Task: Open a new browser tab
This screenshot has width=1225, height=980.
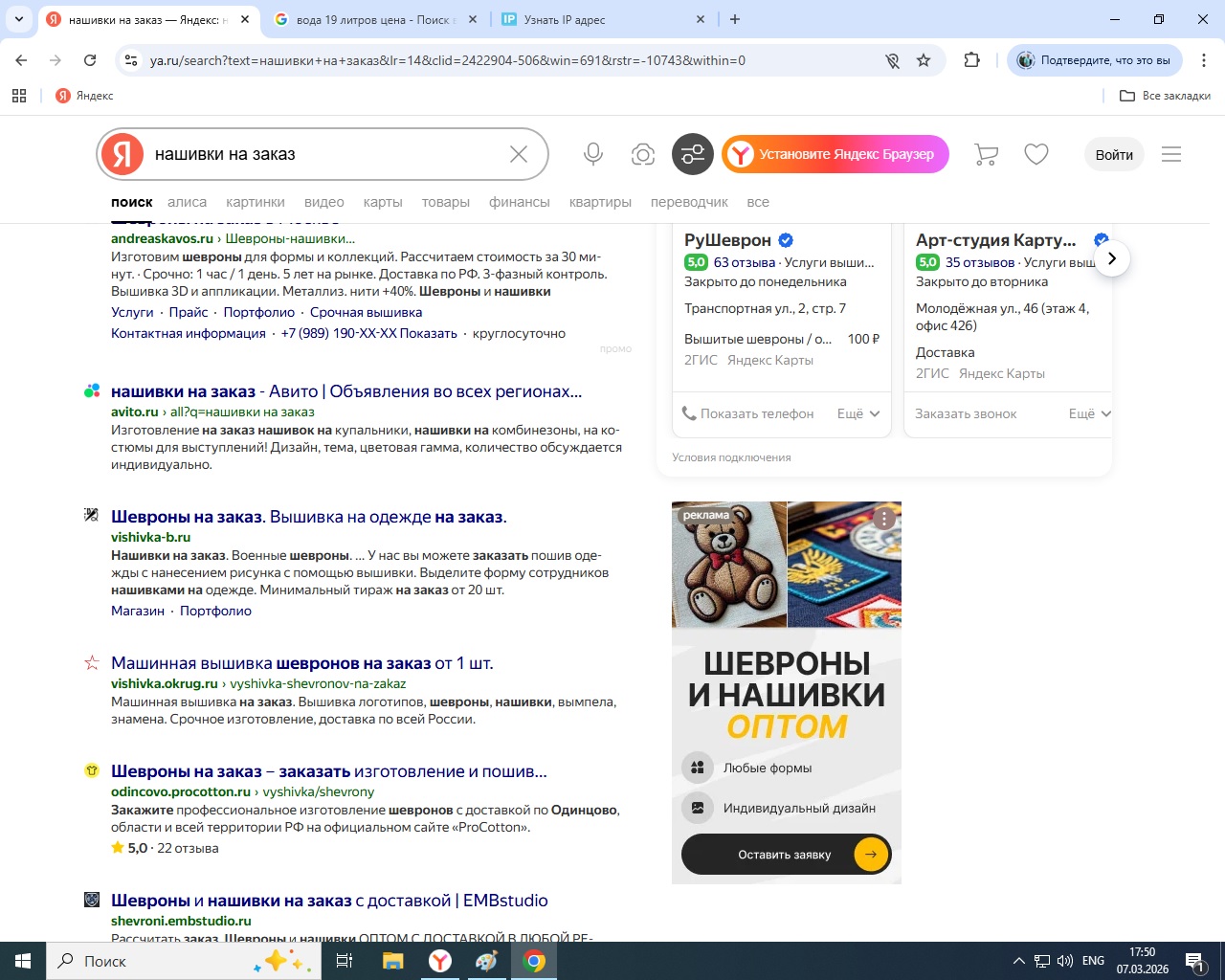Action: coord(735,19)
